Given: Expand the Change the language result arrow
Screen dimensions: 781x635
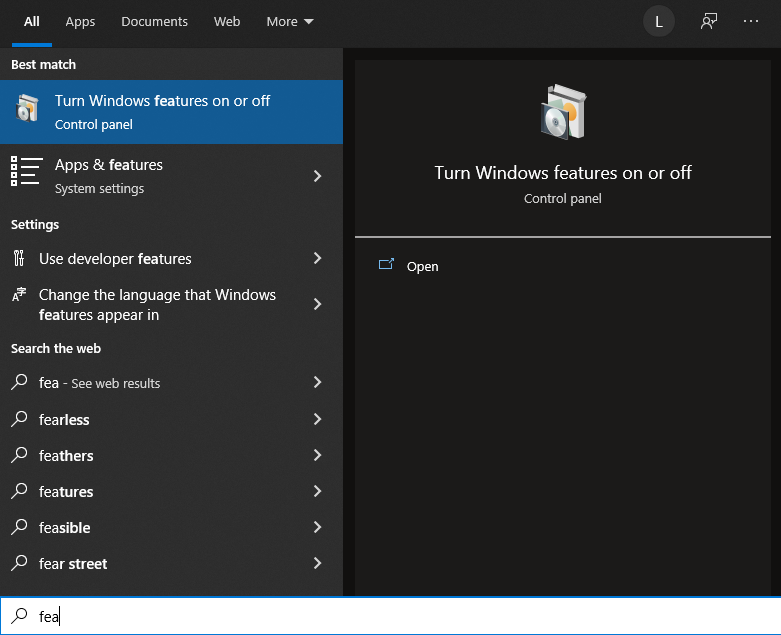Looking at the screenshot, I should [317, 304].
